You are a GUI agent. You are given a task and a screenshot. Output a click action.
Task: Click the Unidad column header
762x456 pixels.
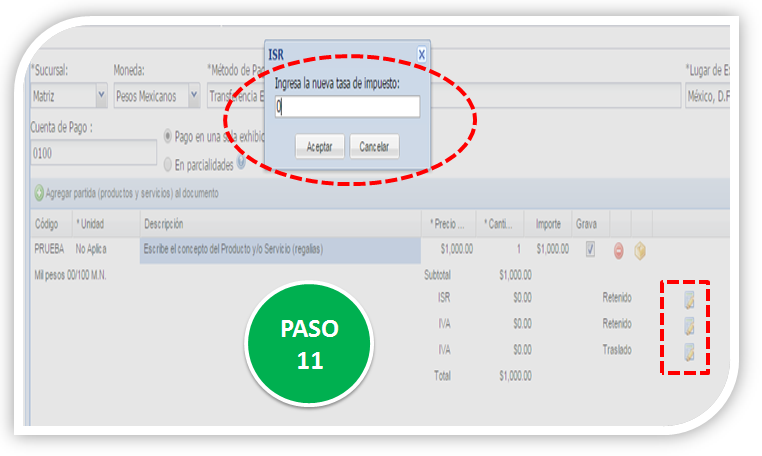(106, 224)
